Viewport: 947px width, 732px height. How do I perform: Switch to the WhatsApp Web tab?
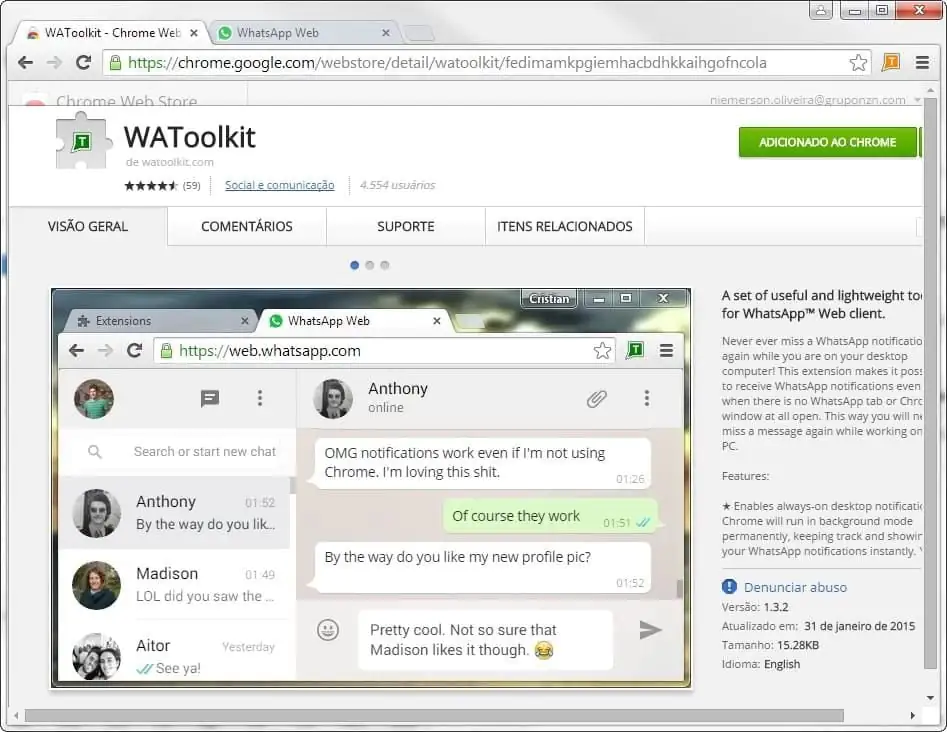click(x=304, y=33)
